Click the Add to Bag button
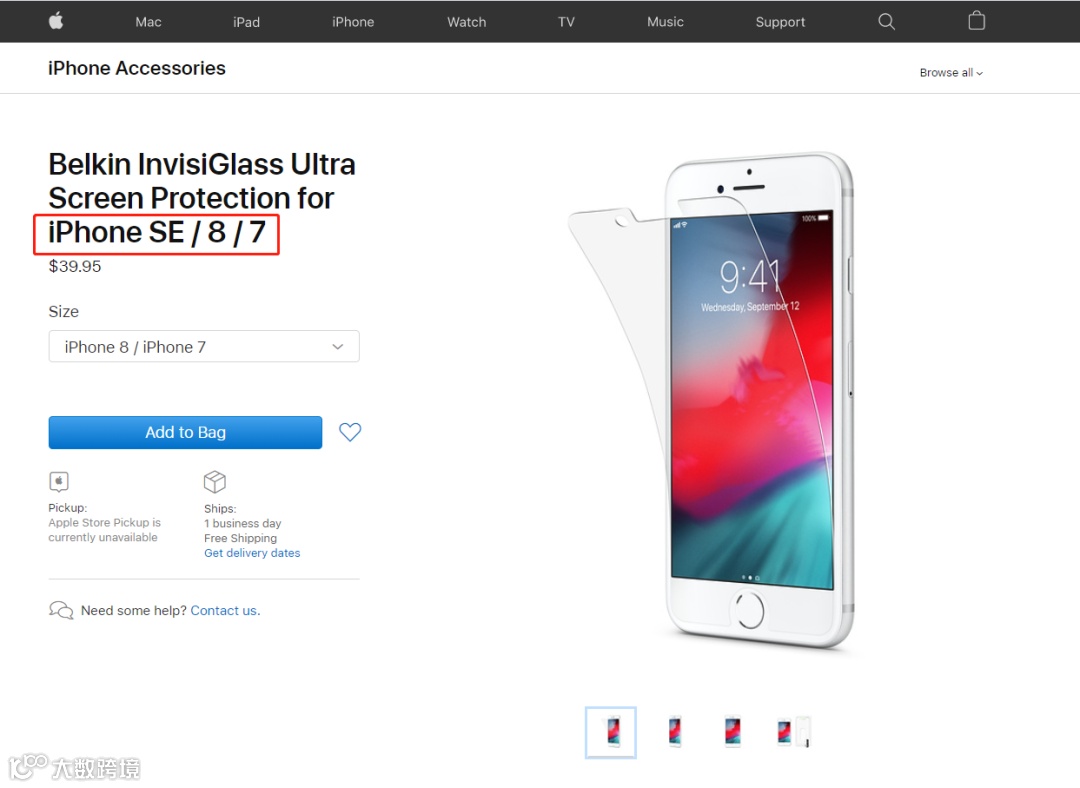This screenshot has width=1080, height=788. click(x=185, y=433)
